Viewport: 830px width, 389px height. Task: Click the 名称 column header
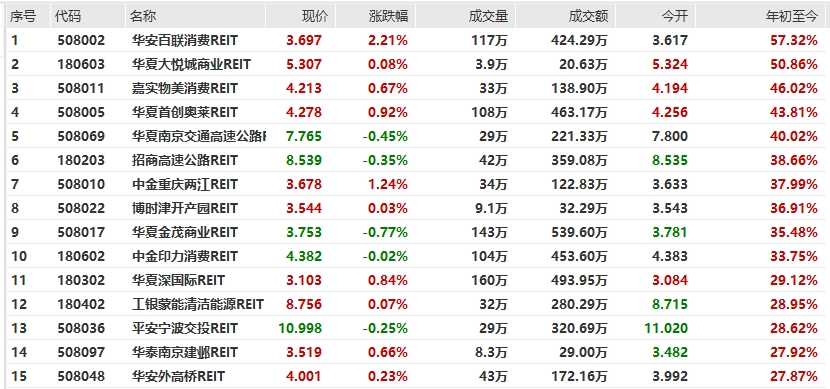pos(143,16)
